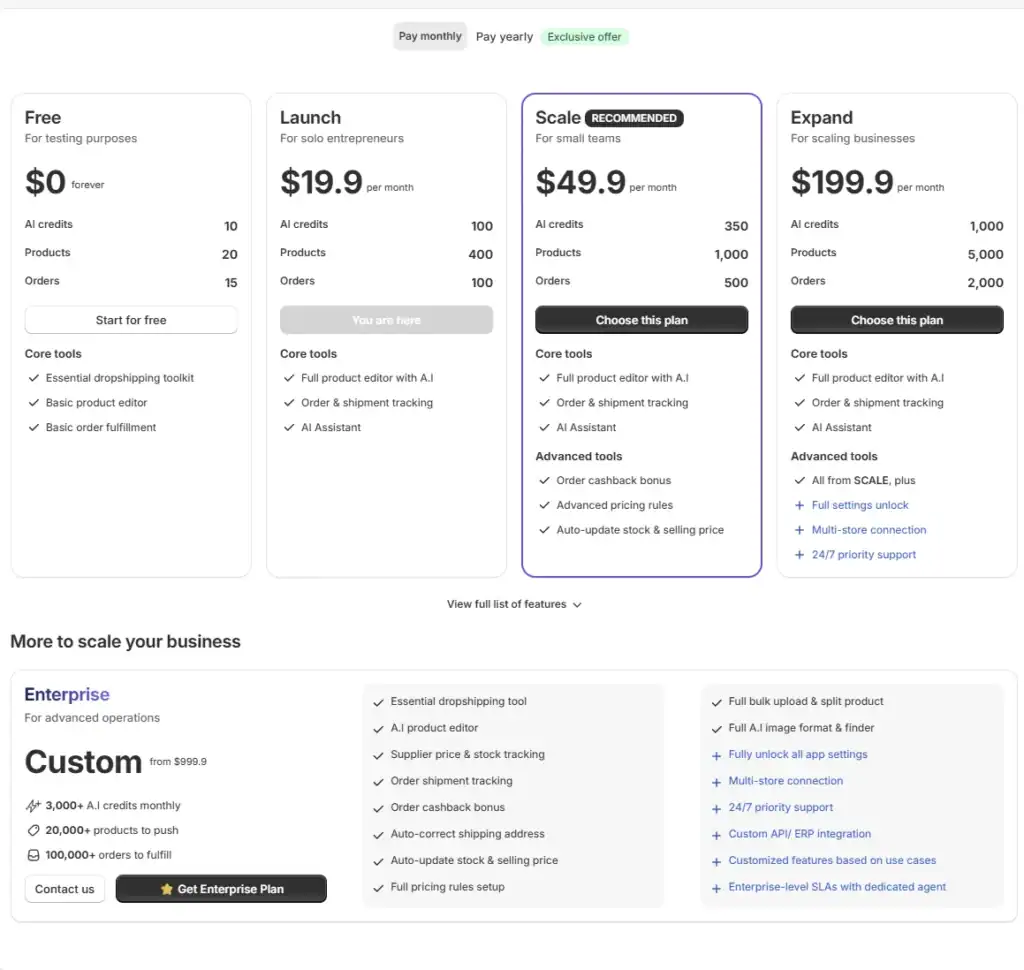Click the disabled You are here button

(x=386, y=320)
